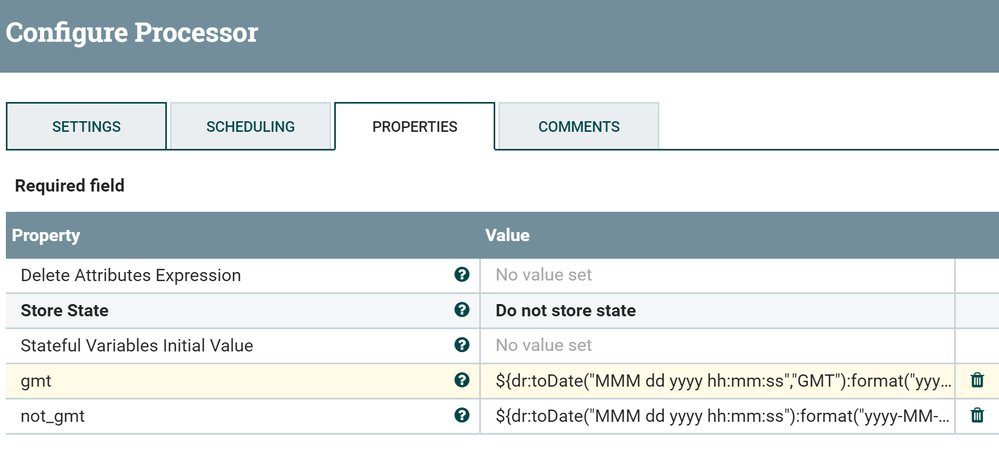
Task: Select the not_gmt property name cell
Action: pos(230,415)
